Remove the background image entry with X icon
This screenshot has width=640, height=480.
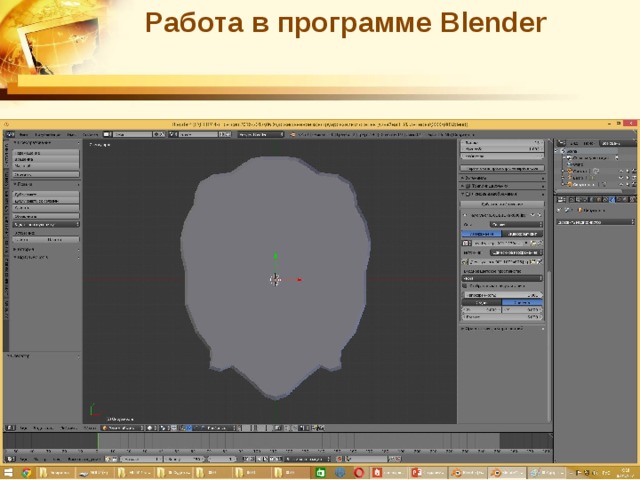[540, 215]
